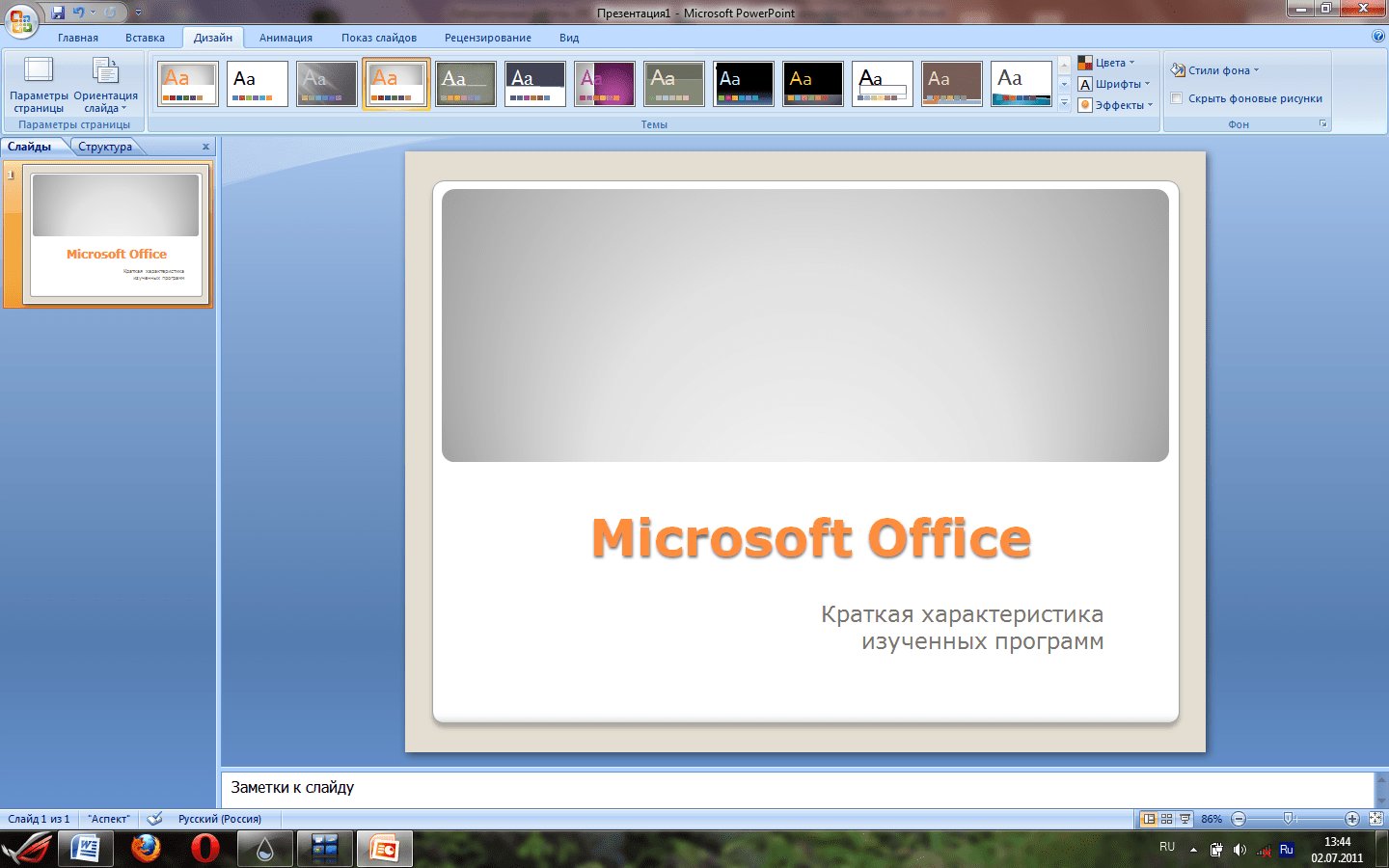
Task: Apply the black theme with orange Aa
Action: [813, 84]
